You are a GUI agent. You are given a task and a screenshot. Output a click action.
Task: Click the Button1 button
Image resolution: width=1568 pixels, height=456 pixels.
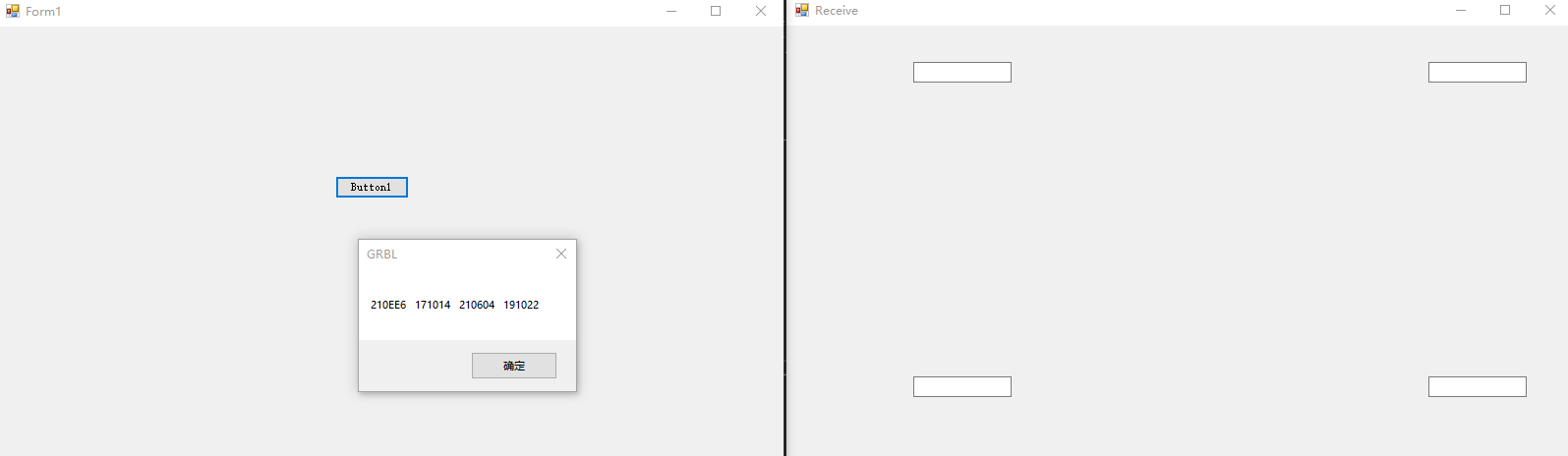click(x=372, y=187)
